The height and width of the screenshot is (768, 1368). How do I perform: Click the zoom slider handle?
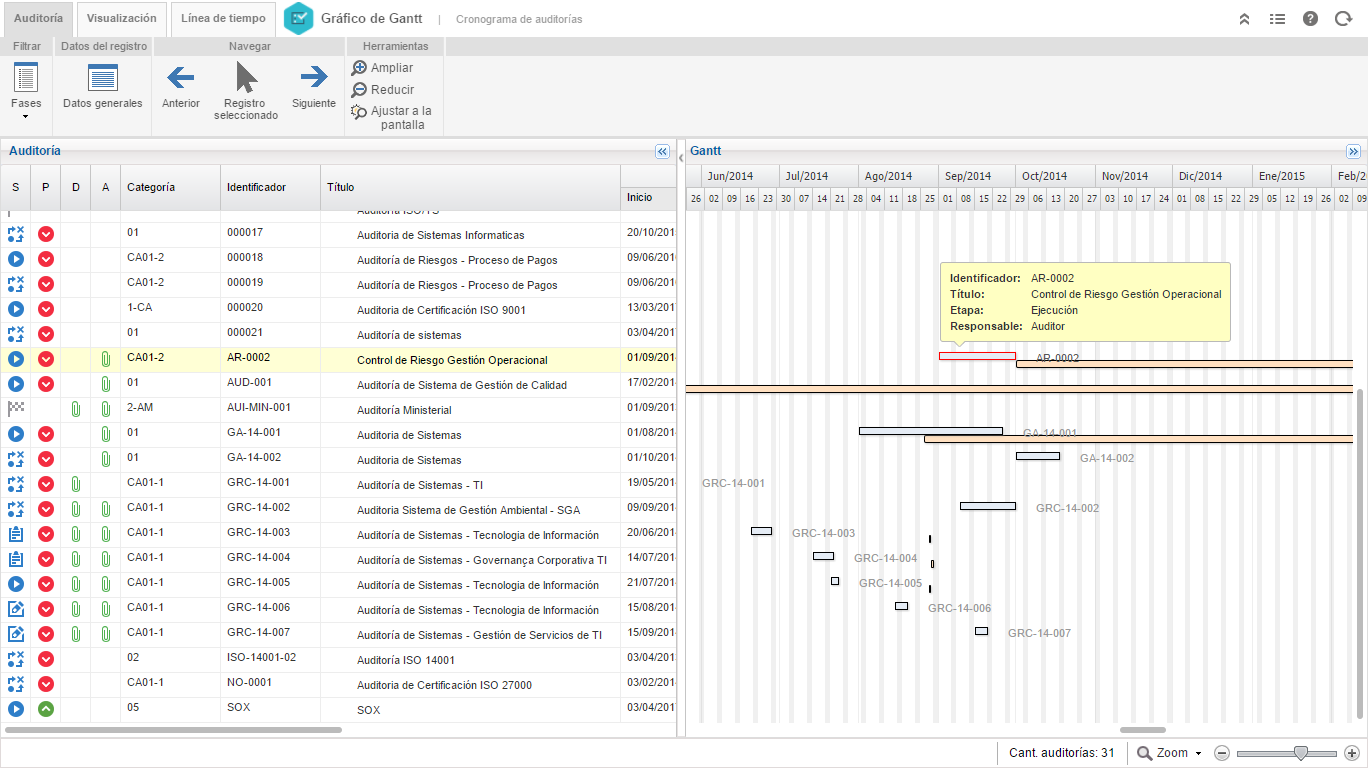[x=1301, y=753]
